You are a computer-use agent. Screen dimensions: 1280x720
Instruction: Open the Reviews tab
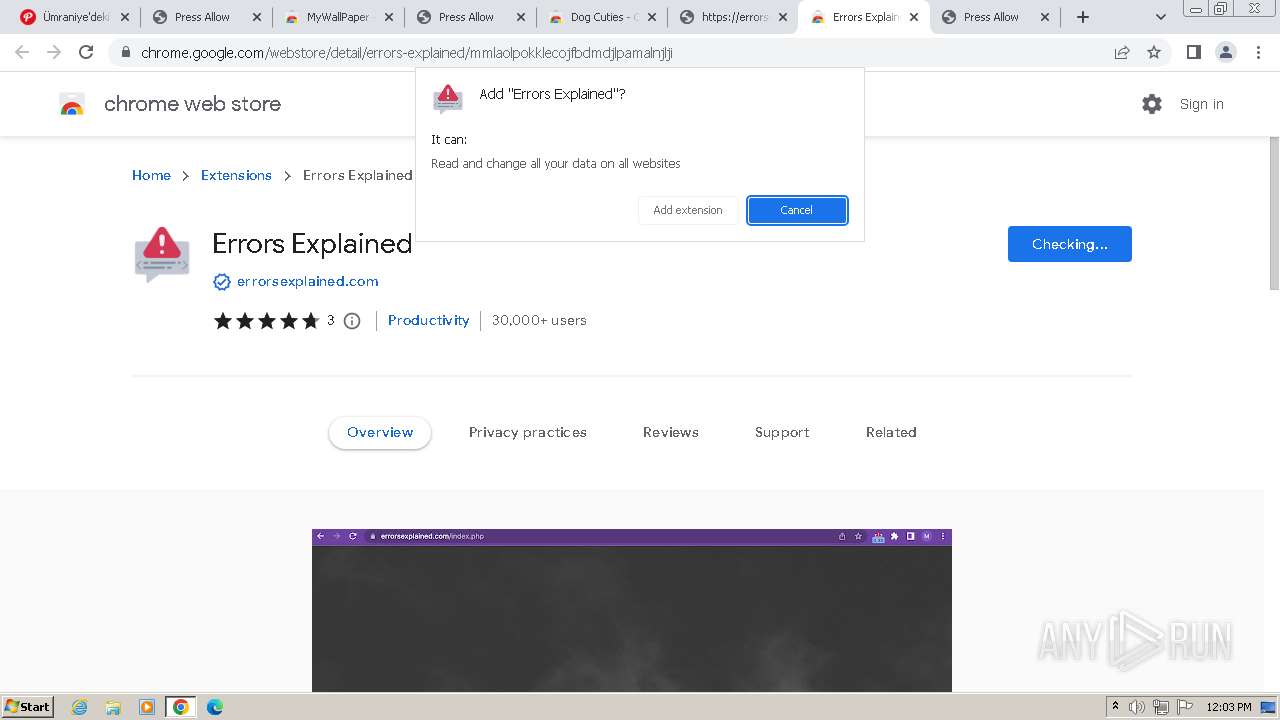point(671,432)
